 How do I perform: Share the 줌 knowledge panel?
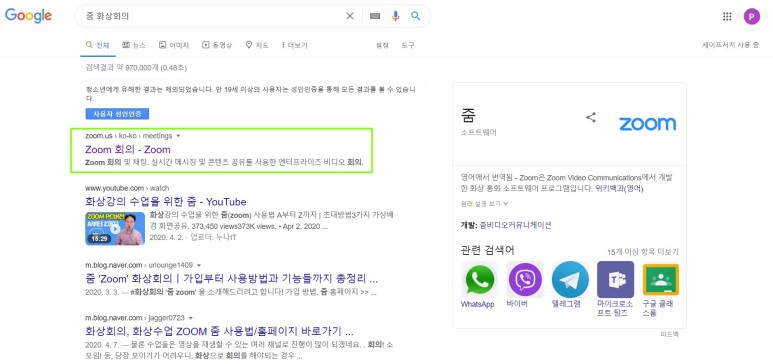(x=591, y=117)
